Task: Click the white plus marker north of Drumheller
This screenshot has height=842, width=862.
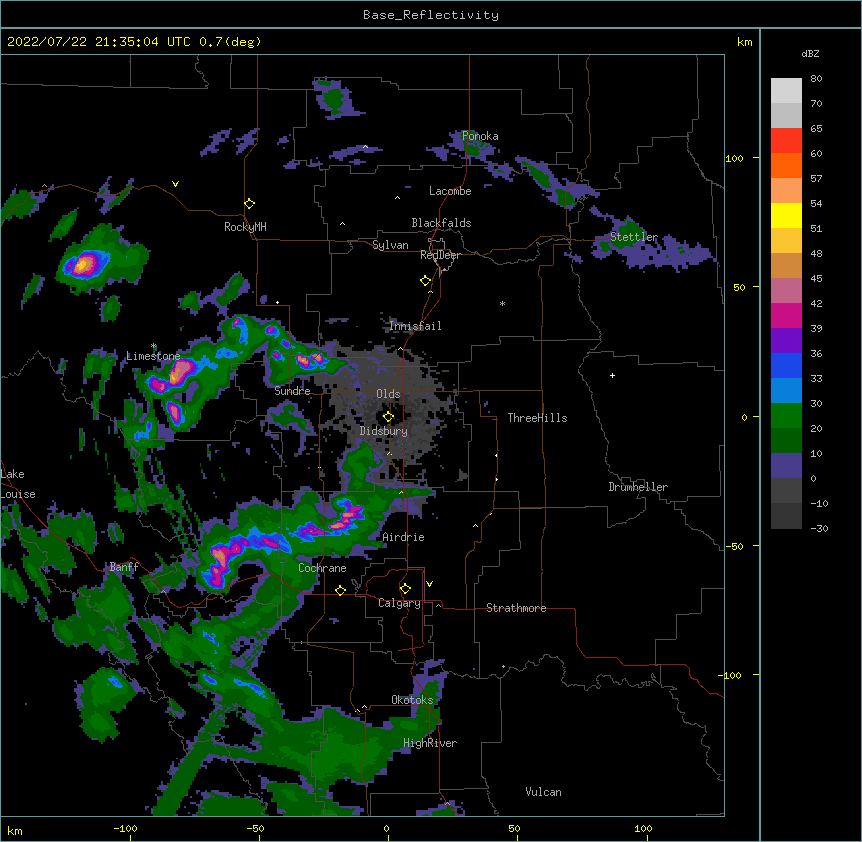Action: (x=612, y=375)
